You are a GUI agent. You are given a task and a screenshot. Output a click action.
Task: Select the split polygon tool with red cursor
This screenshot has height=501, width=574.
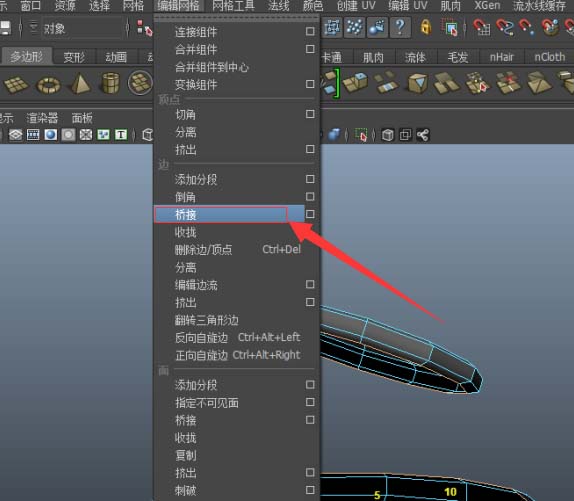click(x=478, y=83)
